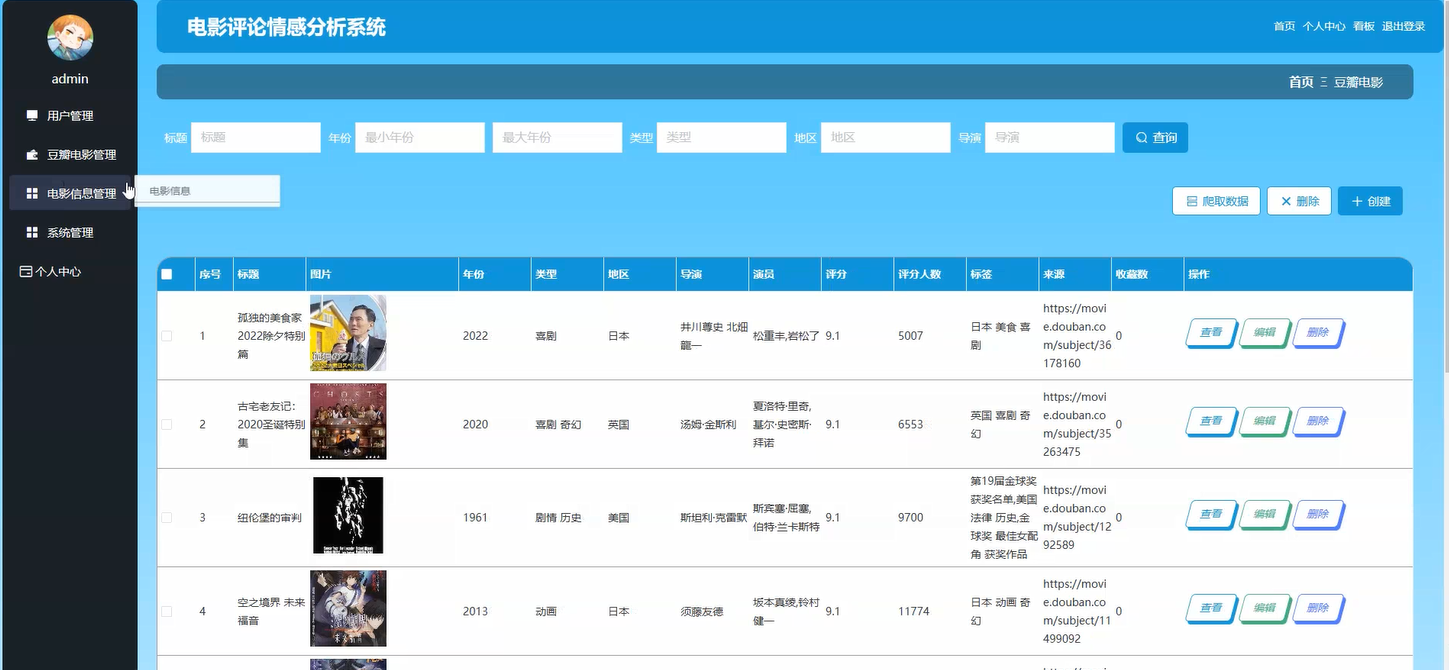Click the genre cell 剧情 历史
This screenshot has height=670, width=1449.
pos(558,517)
